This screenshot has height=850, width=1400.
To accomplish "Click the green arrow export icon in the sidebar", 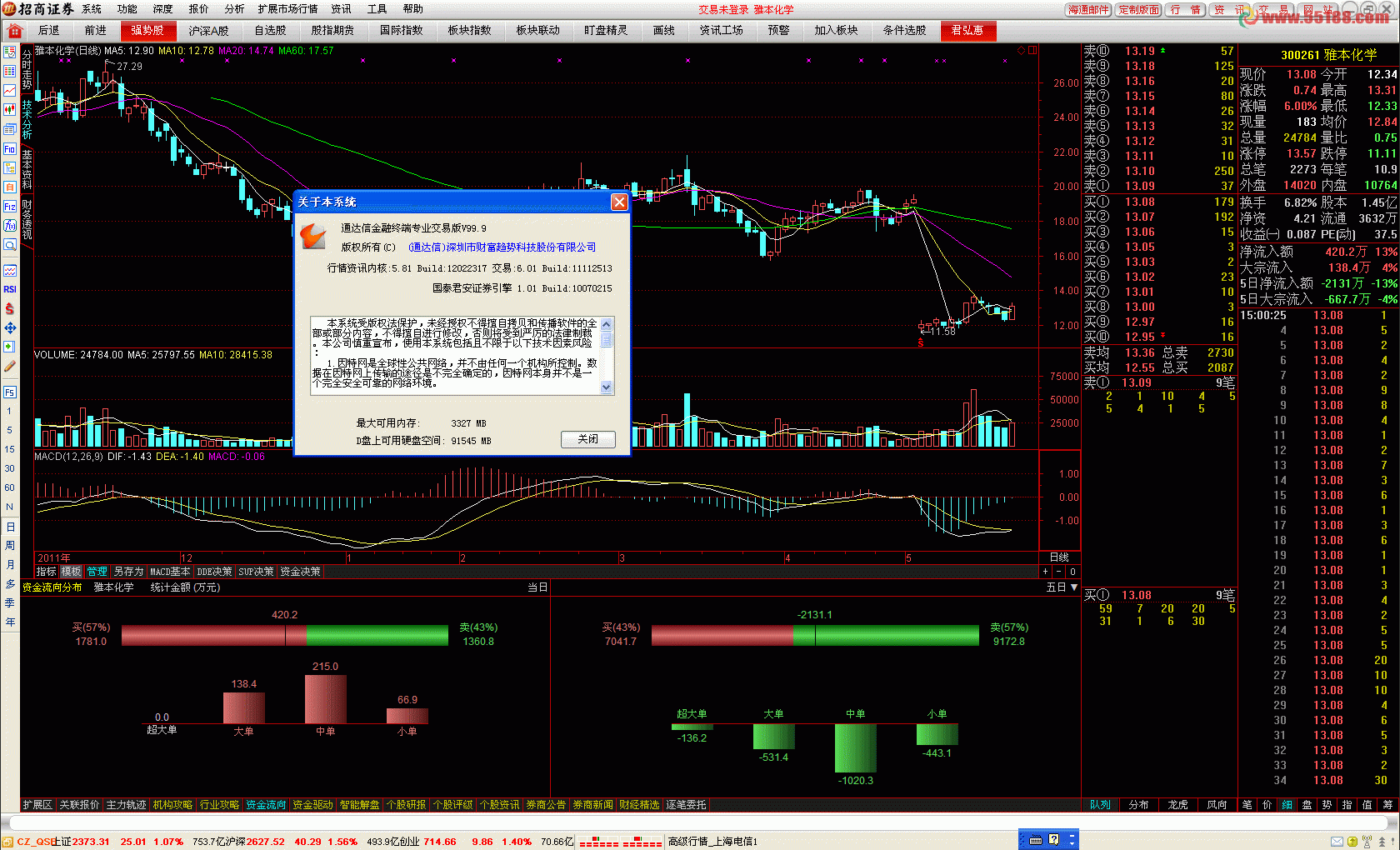I will coord(10,347).
